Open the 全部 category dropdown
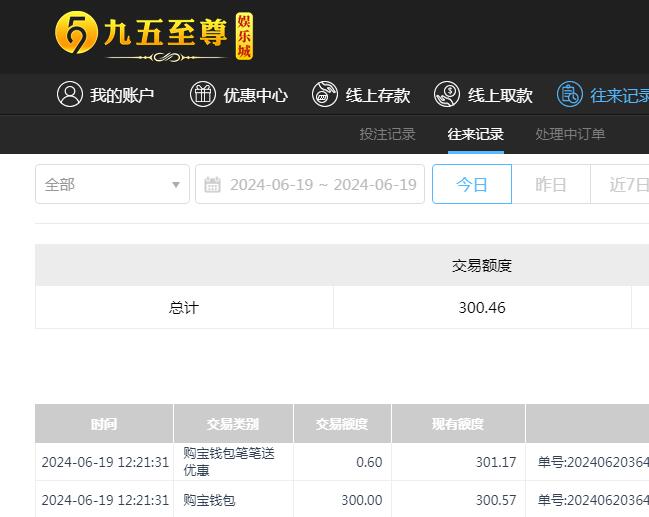This screenshot has width=649, height=517. coord(112,184)
